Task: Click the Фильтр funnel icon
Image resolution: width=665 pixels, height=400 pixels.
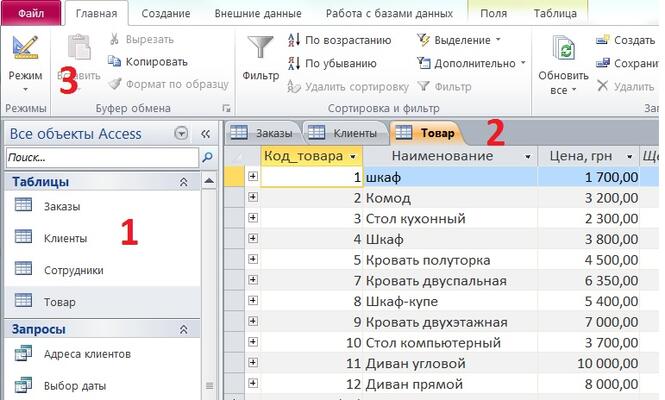Action: 260,50
